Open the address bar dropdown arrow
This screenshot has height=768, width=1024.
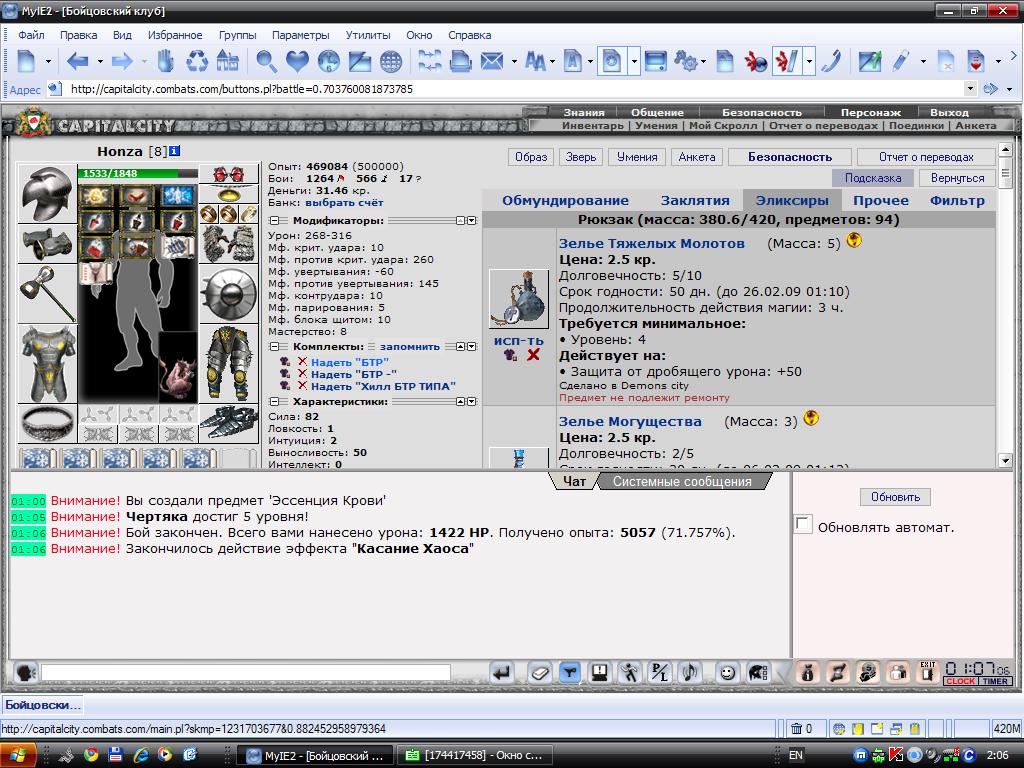point(970,89)
